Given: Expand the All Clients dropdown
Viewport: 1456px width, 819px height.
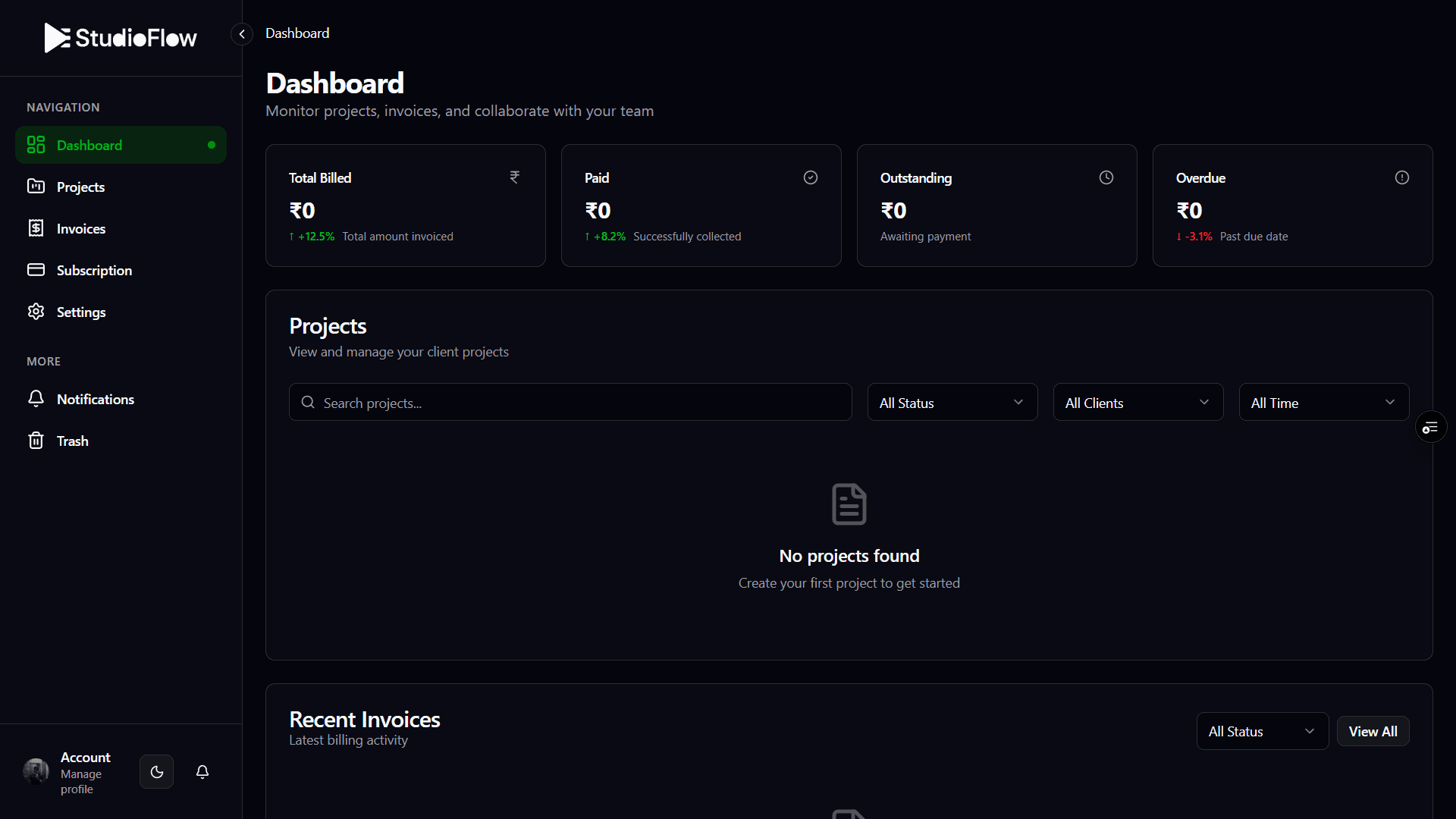Looking at the screenshot, I should 1137,402.
